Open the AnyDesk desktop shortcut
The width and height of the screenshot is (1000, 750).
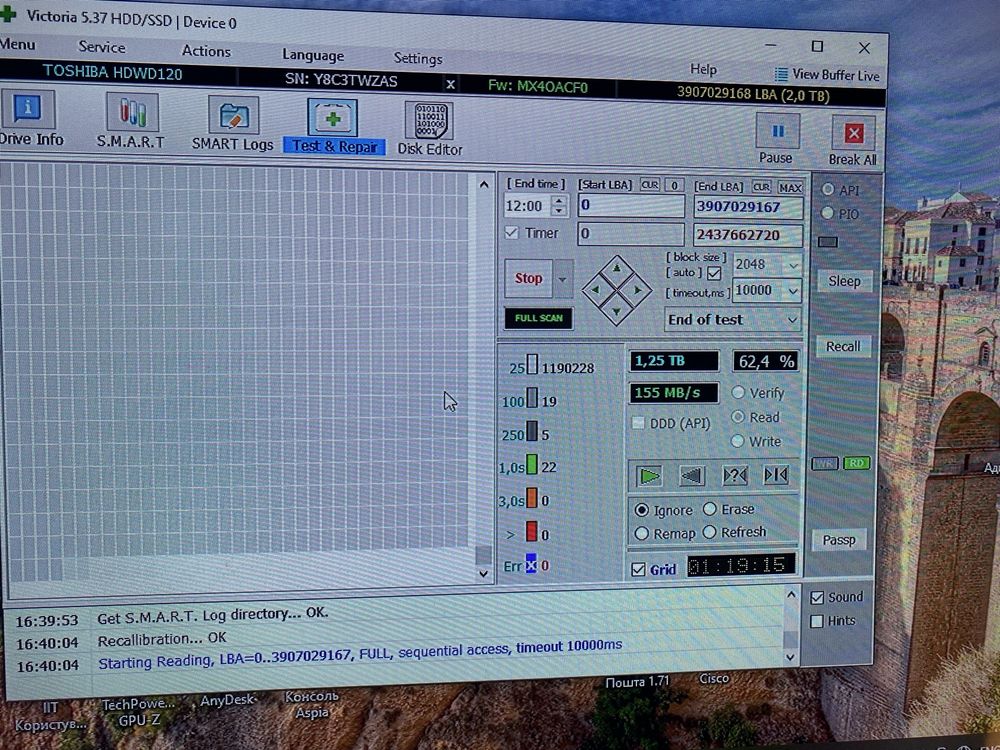coord(227,700)
